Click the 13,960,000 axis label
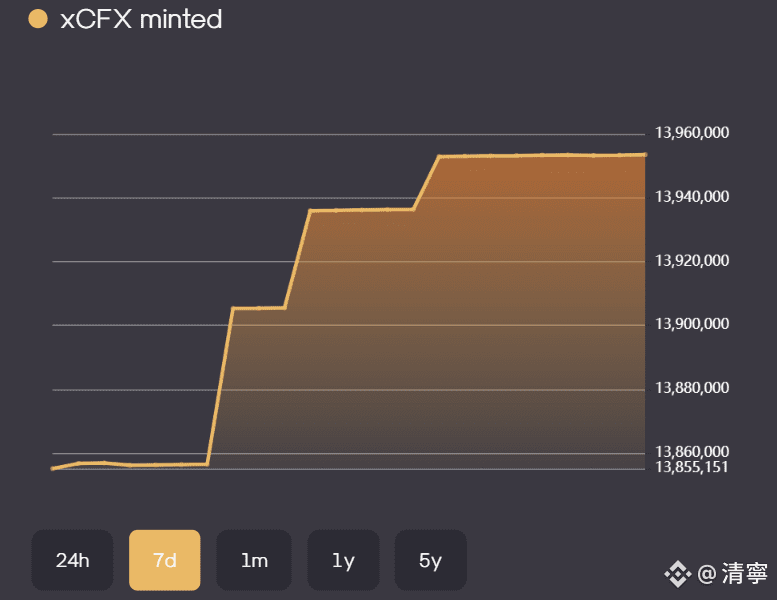This screenshot has height=600, width=777. 692,133
